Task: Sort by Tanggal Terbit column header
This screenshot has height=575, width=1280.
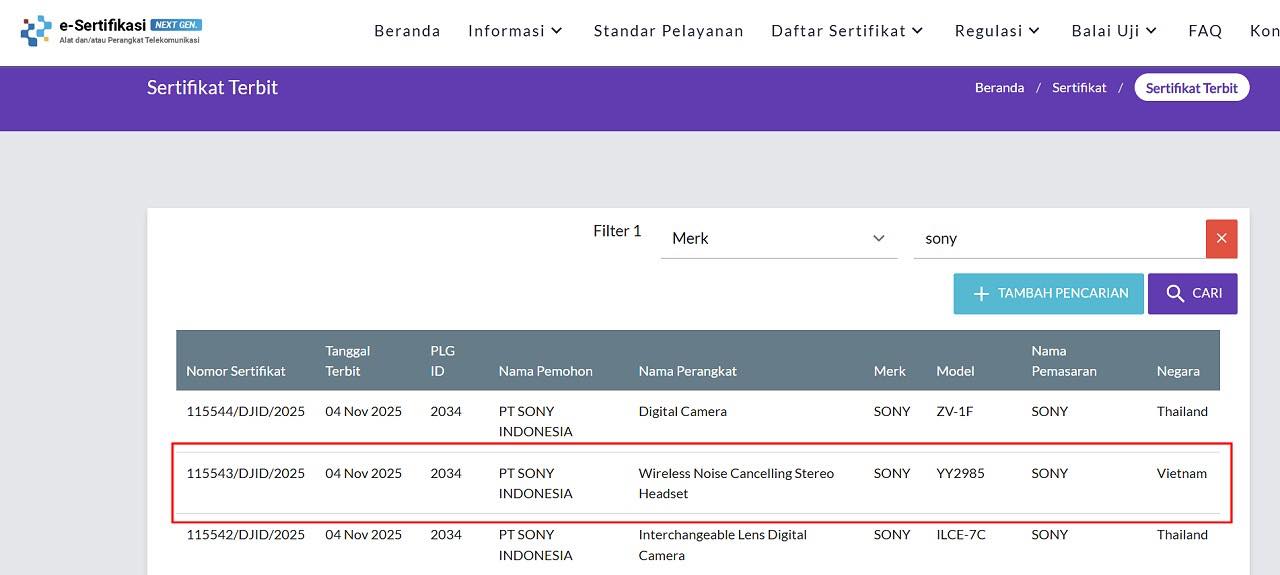Action: [348, 361]
